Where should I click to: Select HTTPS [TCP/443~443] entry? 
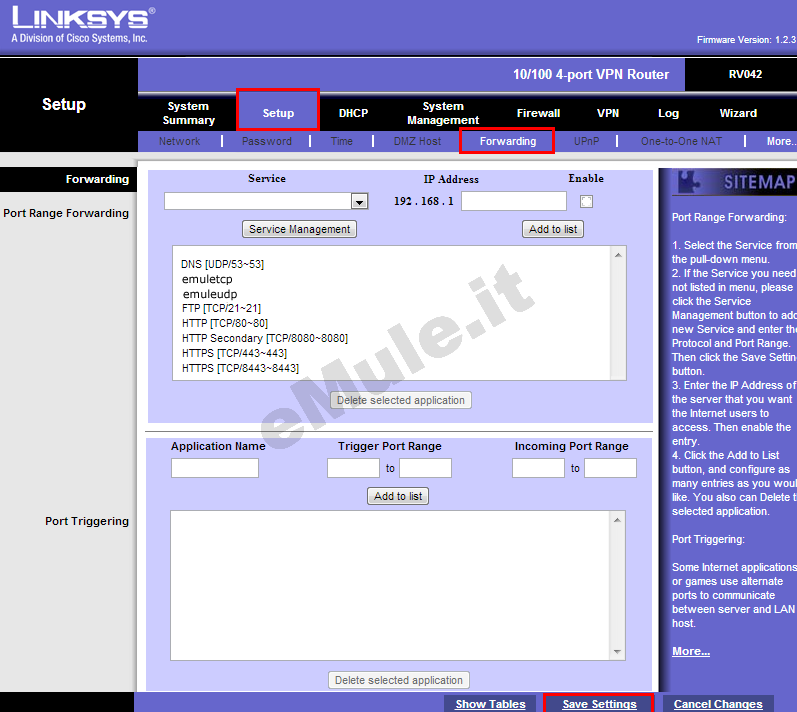(234, 353)
